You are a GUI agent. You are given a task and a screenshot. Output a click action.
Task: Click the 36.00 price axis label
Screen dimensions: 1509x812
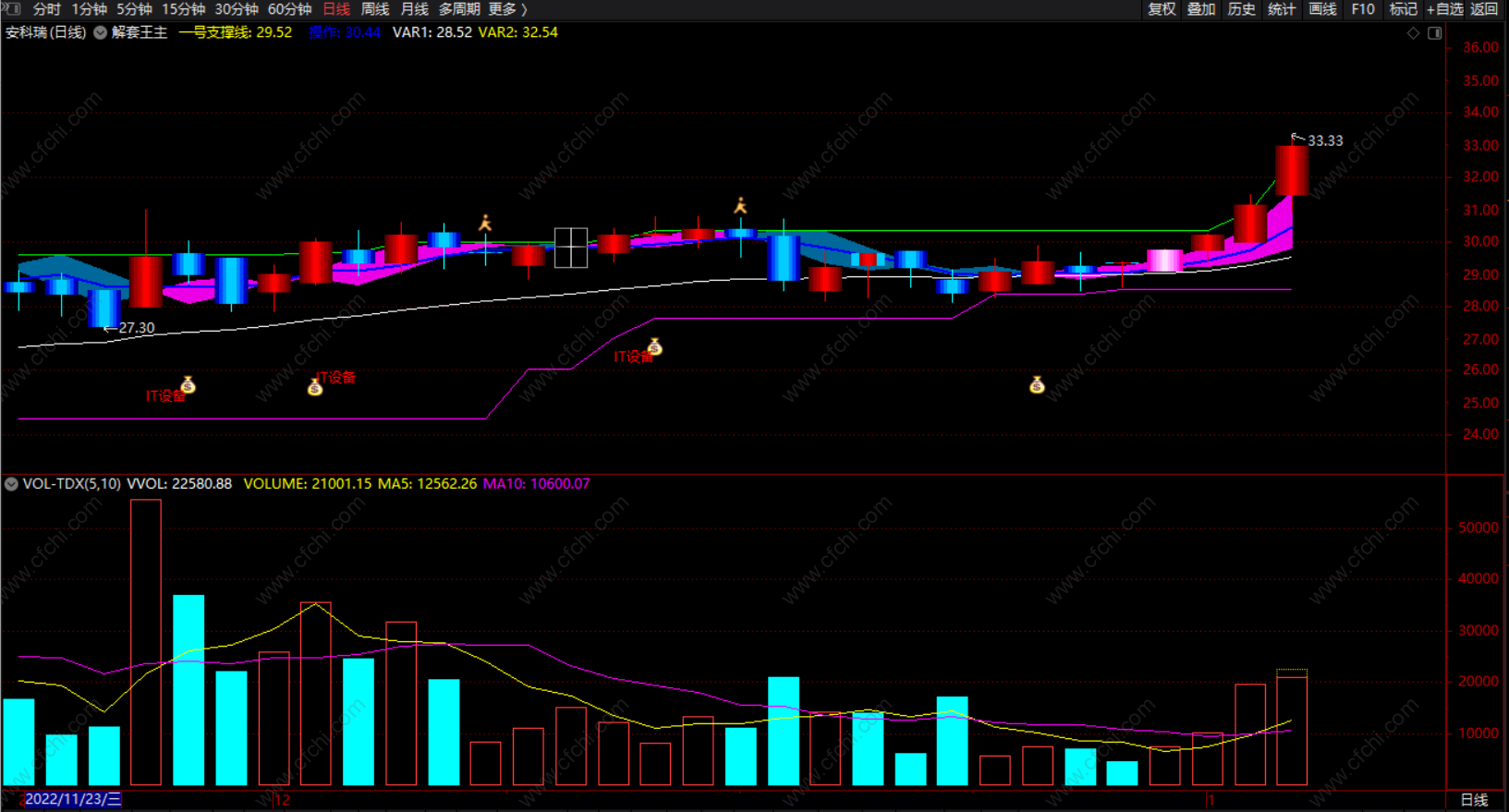pyautogui.click(x=1480, y=47)
